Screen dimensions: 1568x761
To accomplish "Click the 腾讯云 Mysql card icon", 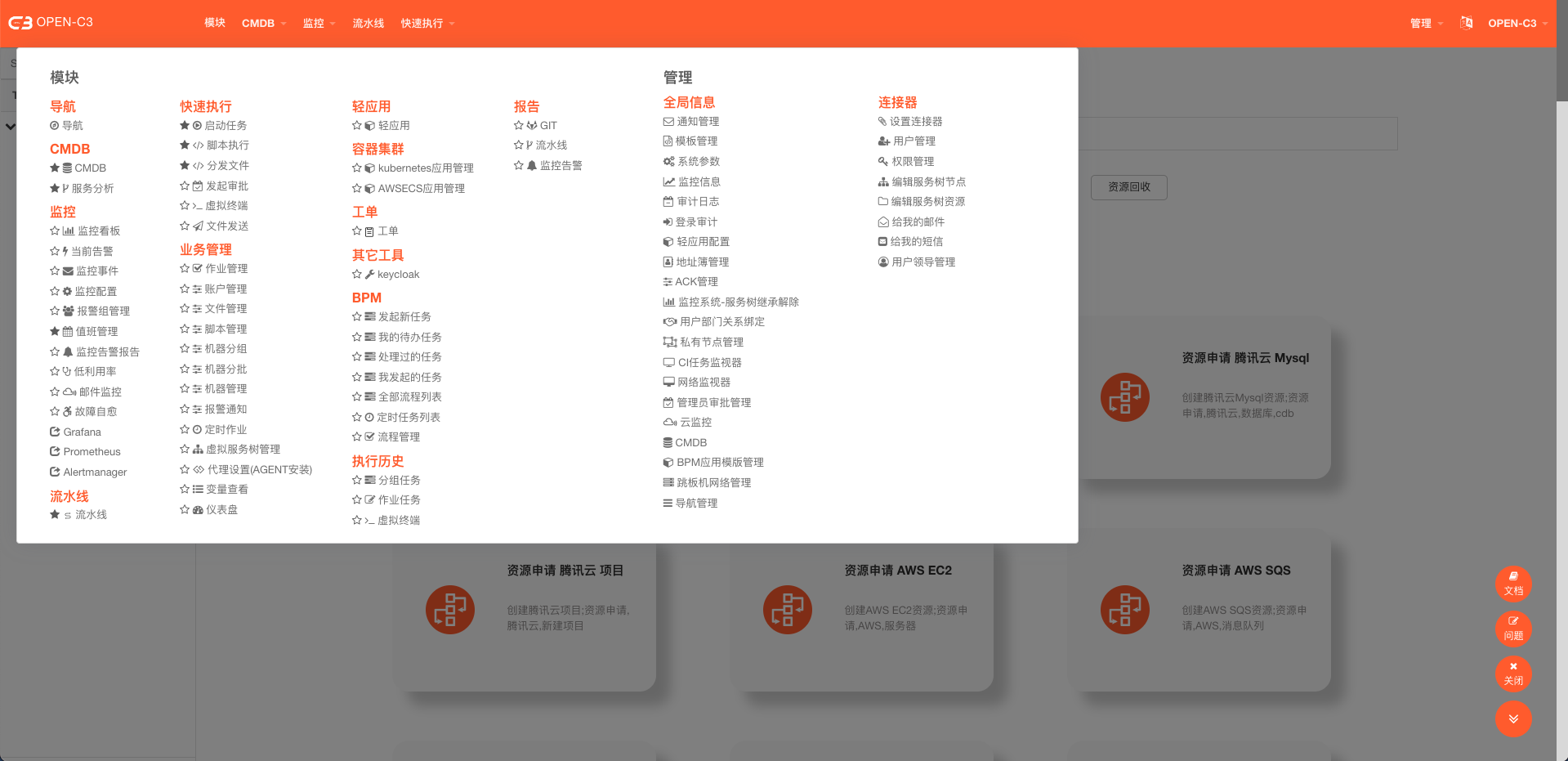I will [1125, 397].
